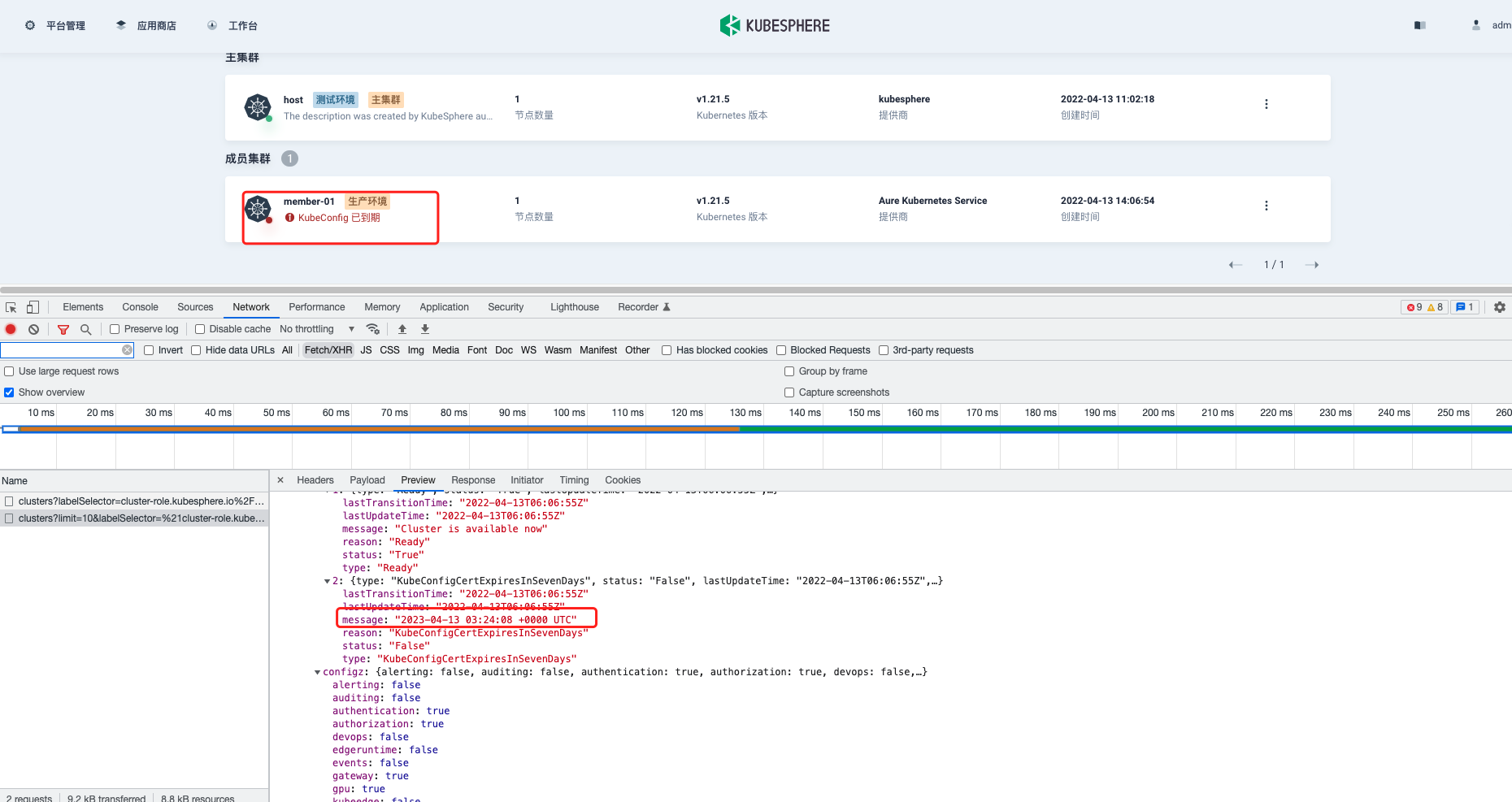Switch to Elements tab
Viewport: 1512px width, 802px height.
[83, 307]
